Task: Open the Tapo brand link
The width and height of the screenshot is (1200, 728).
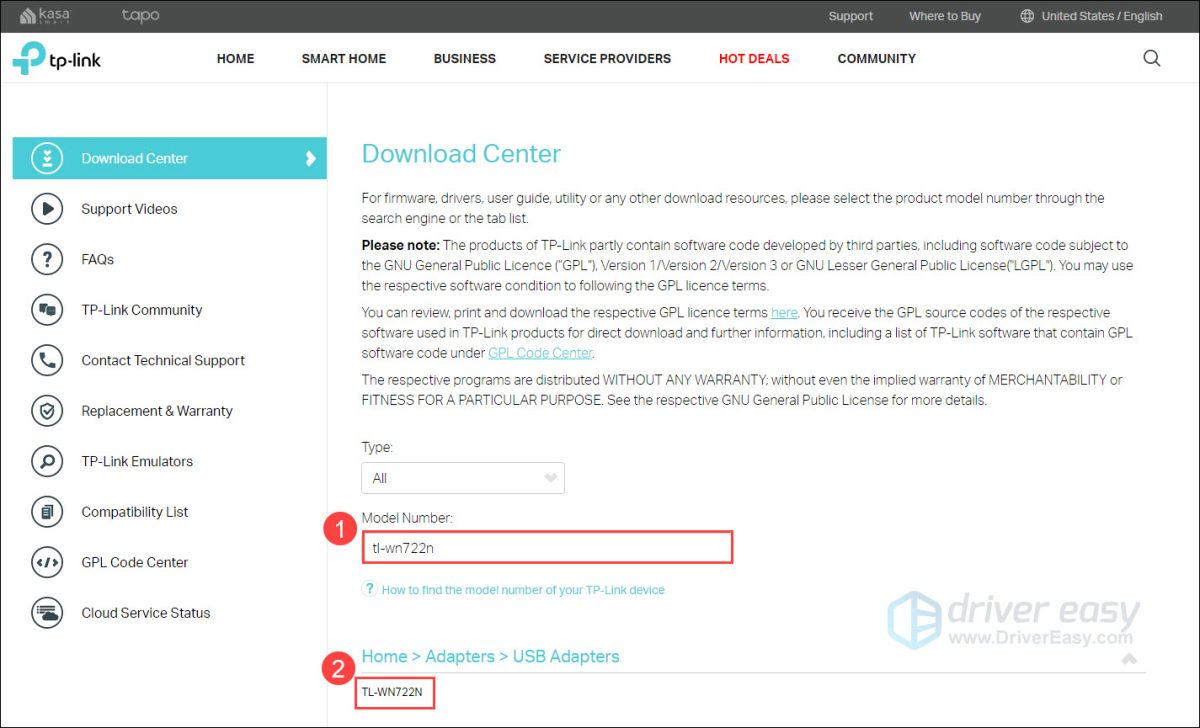Action: click(140, 16)
